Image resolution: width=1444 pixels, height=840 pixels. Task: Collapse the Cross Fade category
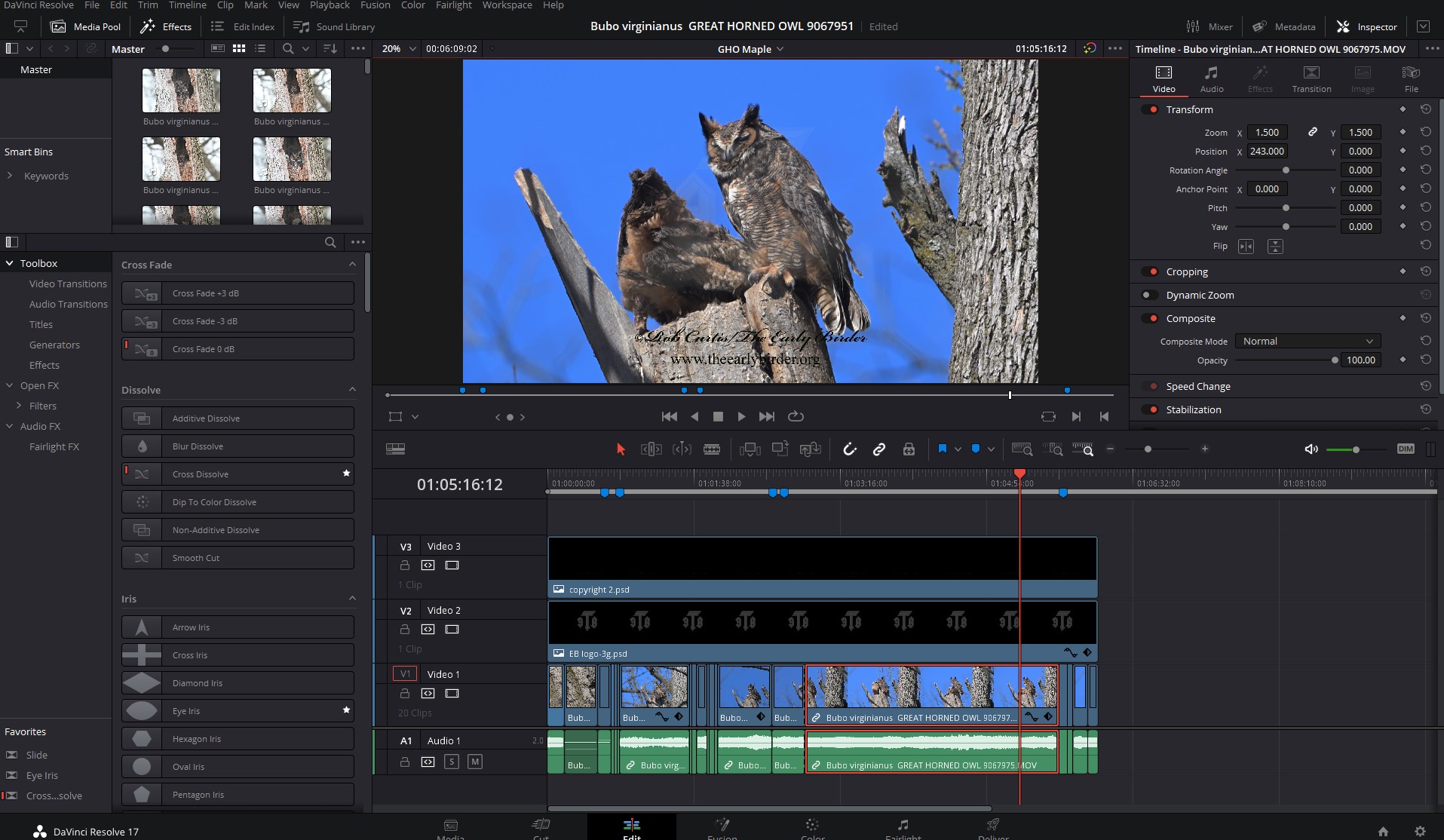(352, 264)
